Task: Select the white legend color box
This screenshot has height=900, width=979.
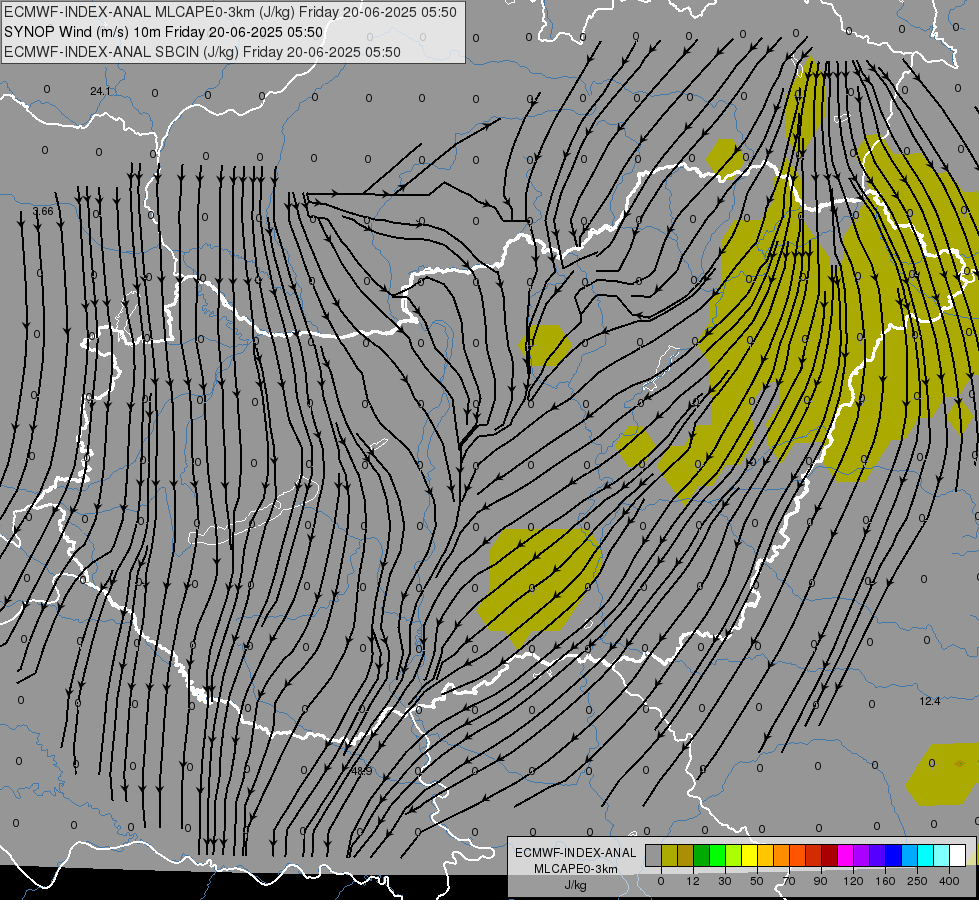Action: tap(957, 855)
